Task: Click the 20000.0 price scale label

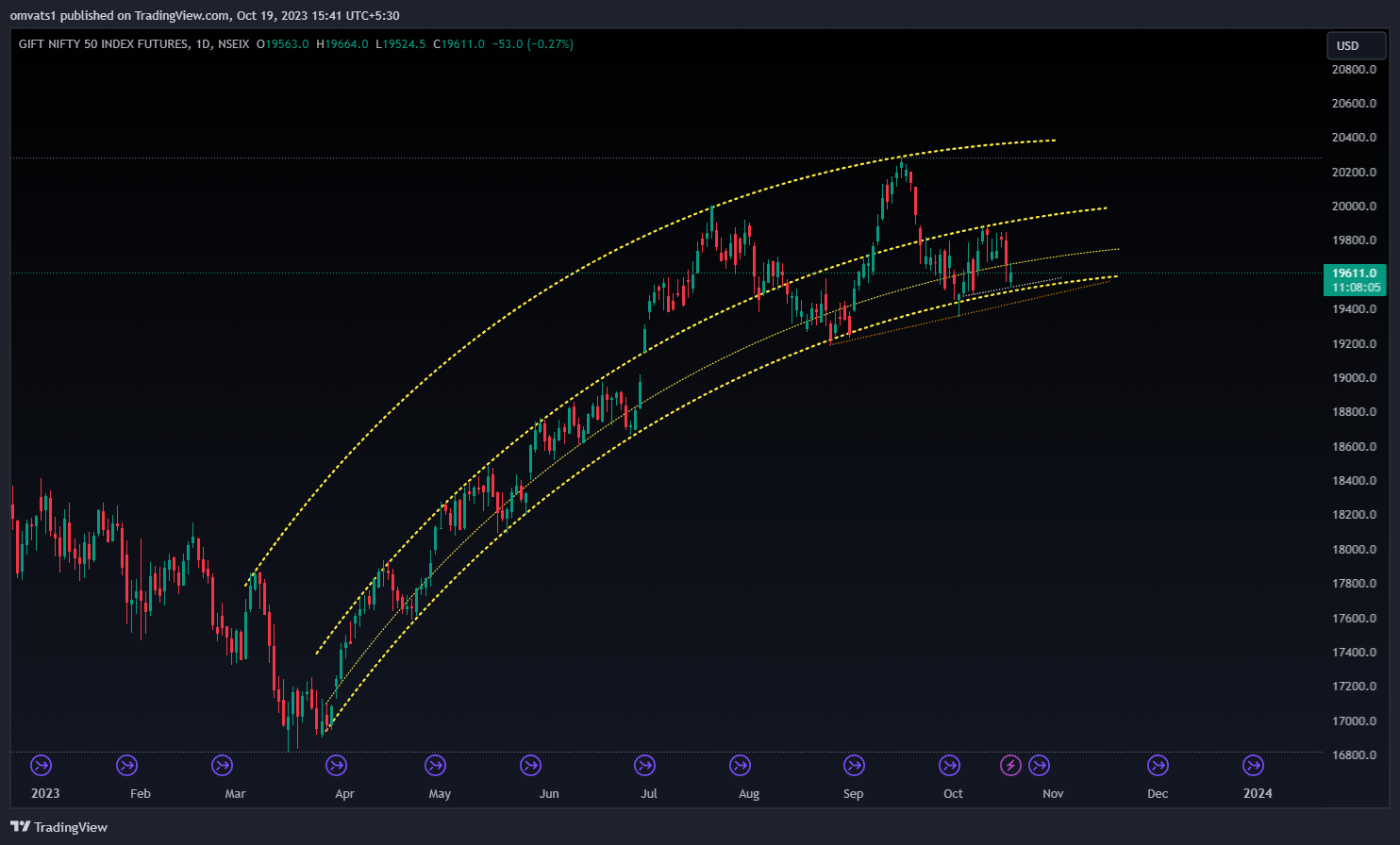Action: point(1354,207)
